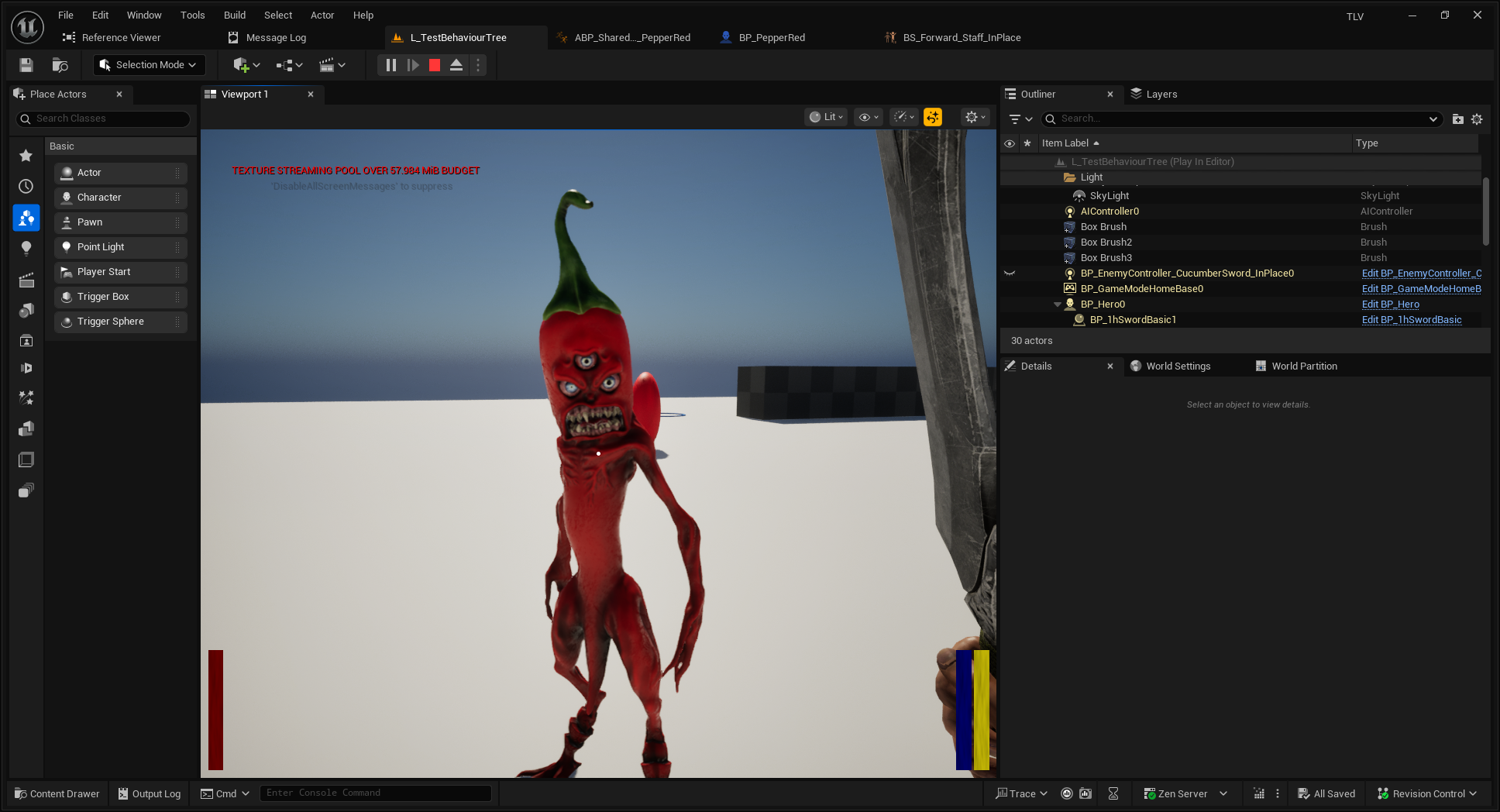Open the Selection Mode dropdown
1500x812 pixels.
149,65
